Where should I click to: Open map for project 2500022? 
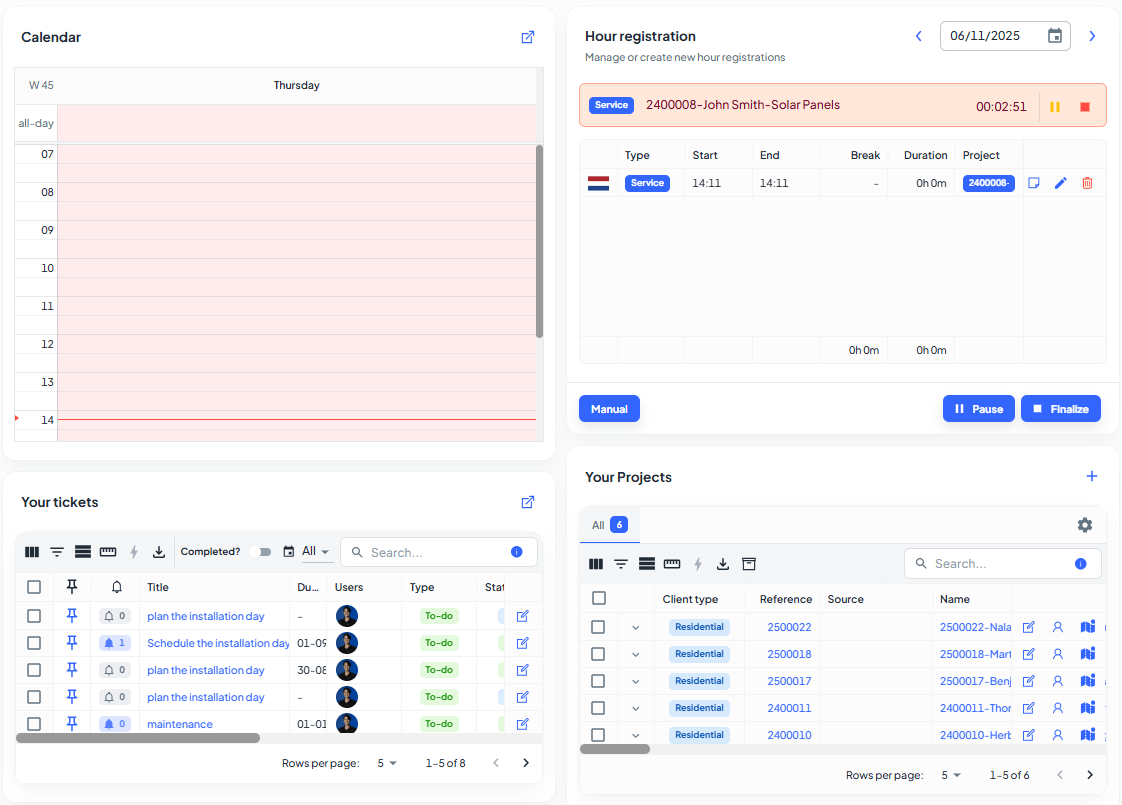coord(1088,627)
